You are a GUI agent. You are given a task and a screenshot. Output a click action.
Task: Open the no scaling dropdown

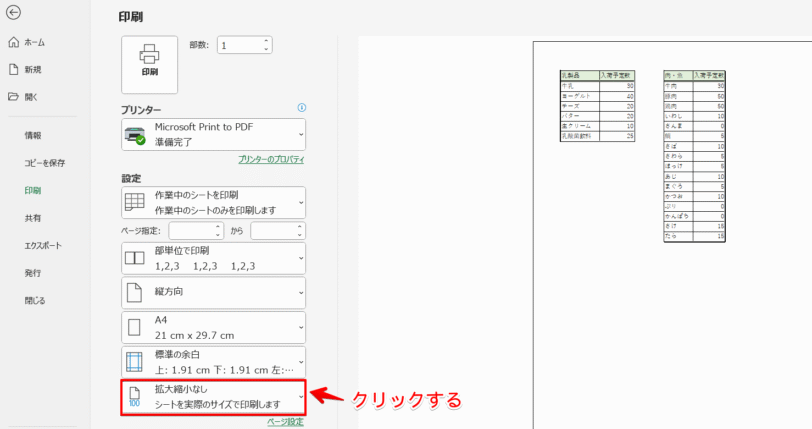(213, 396)
